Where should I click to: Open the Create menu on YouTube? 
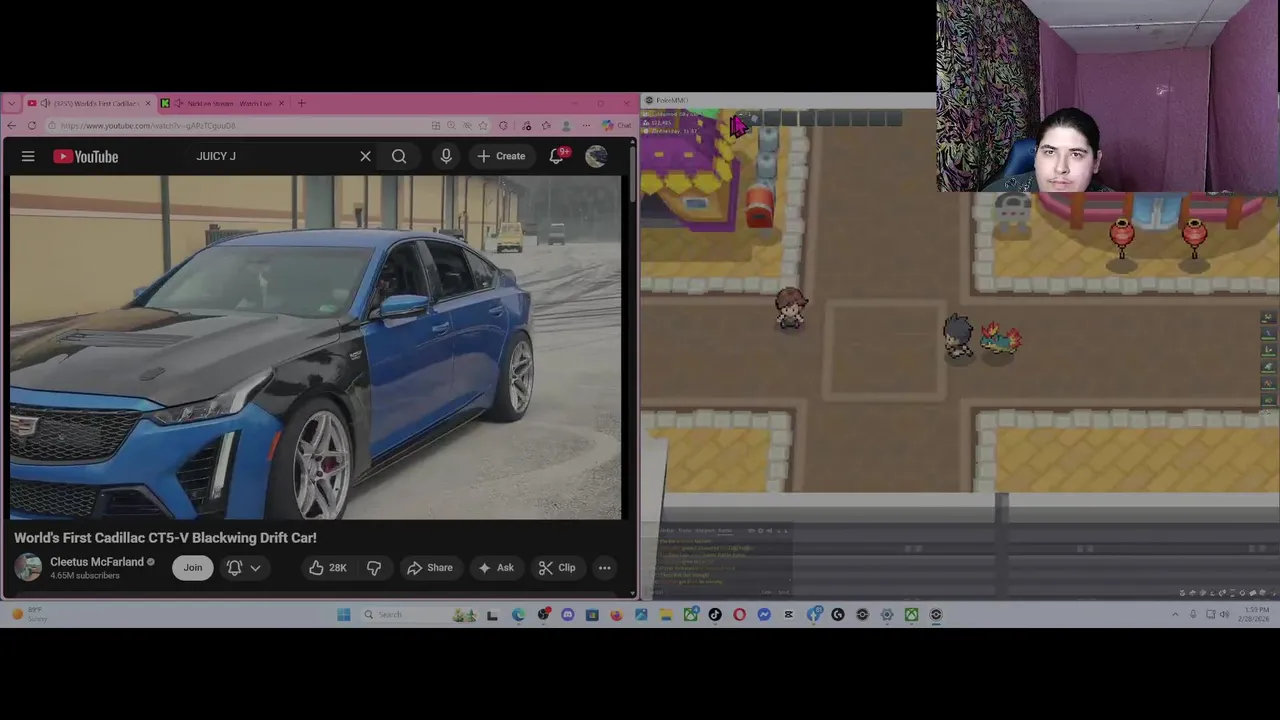pos(501,156)
